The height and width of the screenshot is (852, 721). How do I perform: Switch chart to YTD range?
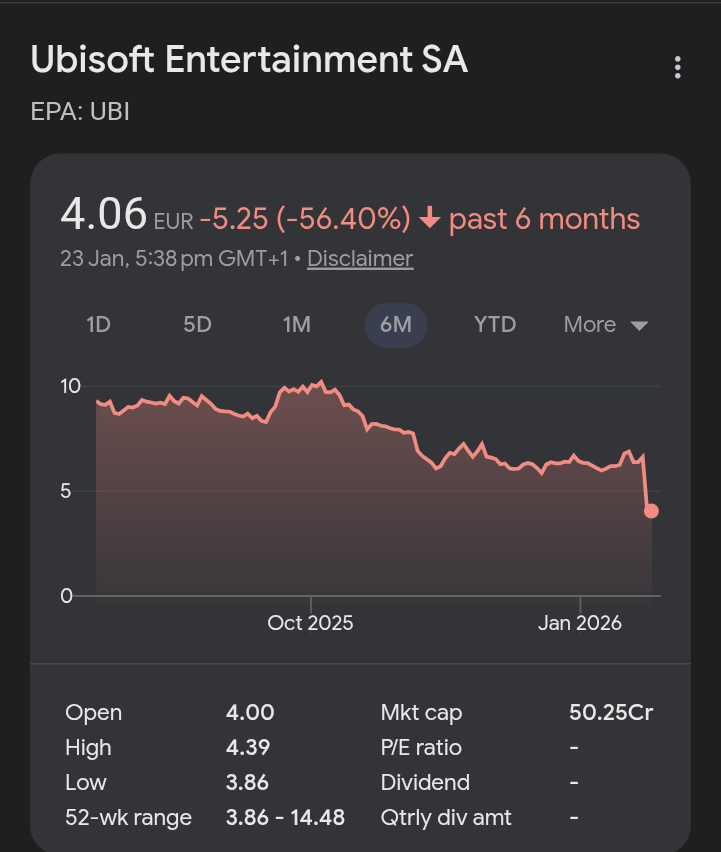tap(494, 325)
